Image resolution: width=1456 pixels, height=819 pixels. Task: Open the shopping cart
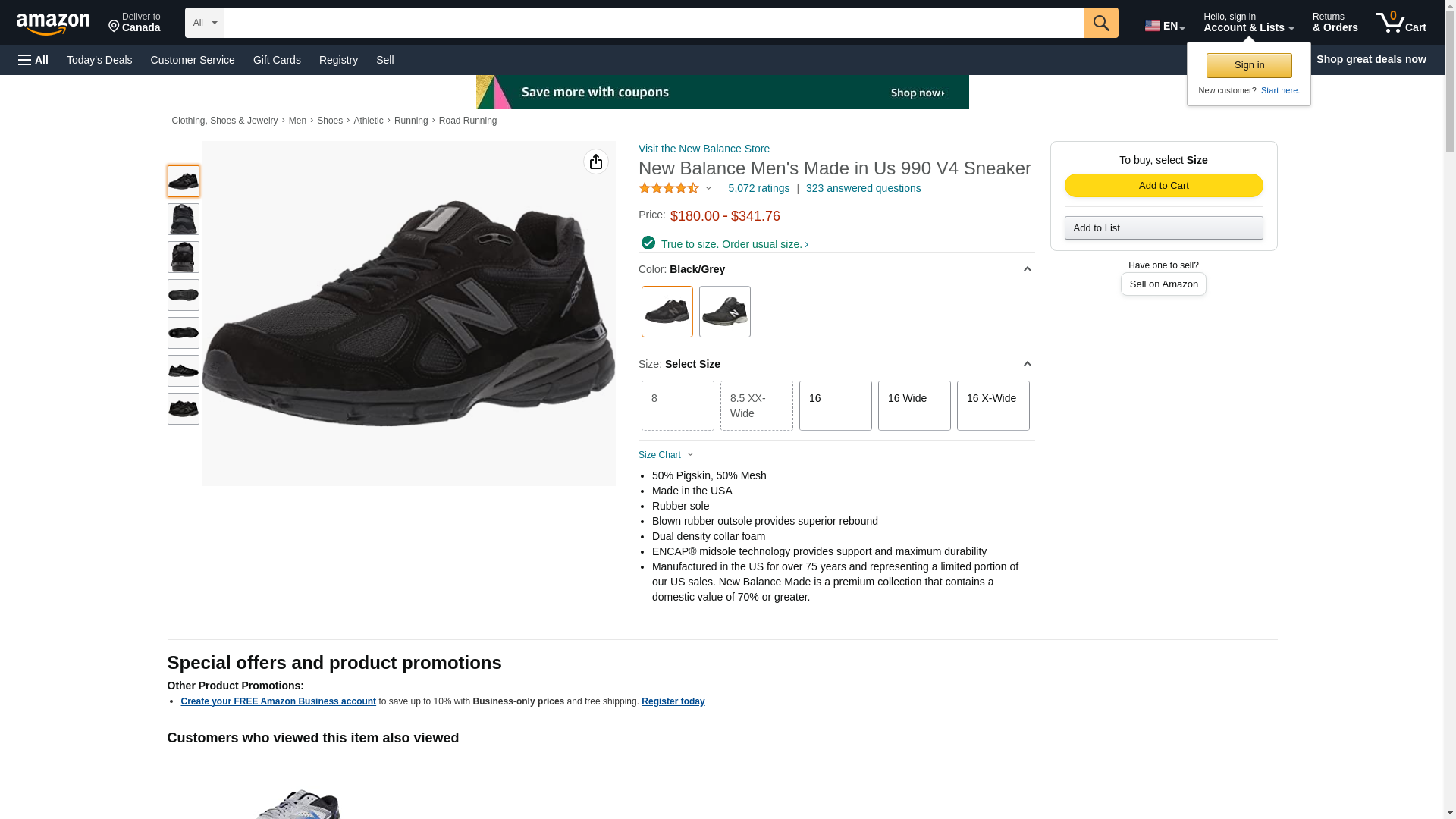[1401, 23]
